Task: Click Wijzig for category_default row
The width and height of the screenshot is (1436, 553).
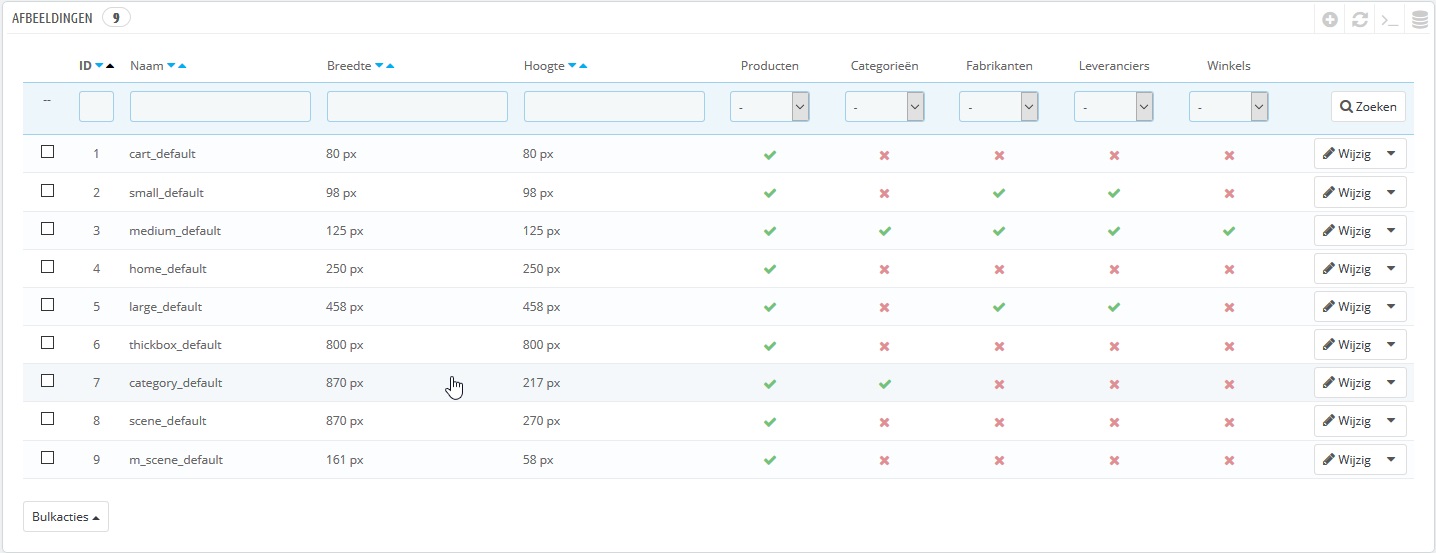Action: tap(1346, 383)
